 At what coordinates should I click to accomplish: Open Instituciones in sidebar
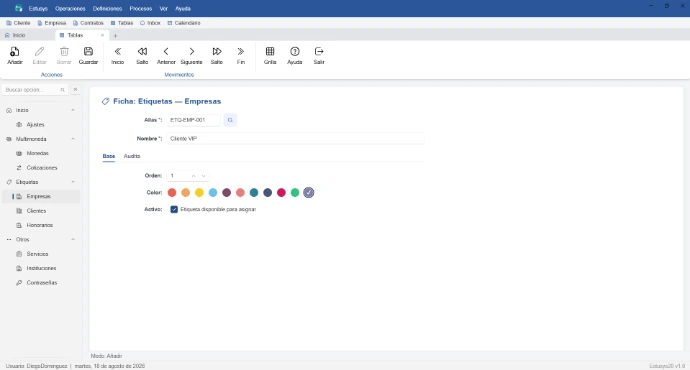point(40,268)
